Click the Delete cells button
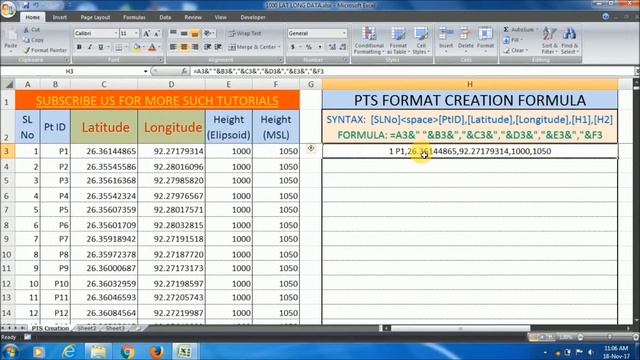640x360 pixels. 465,40
